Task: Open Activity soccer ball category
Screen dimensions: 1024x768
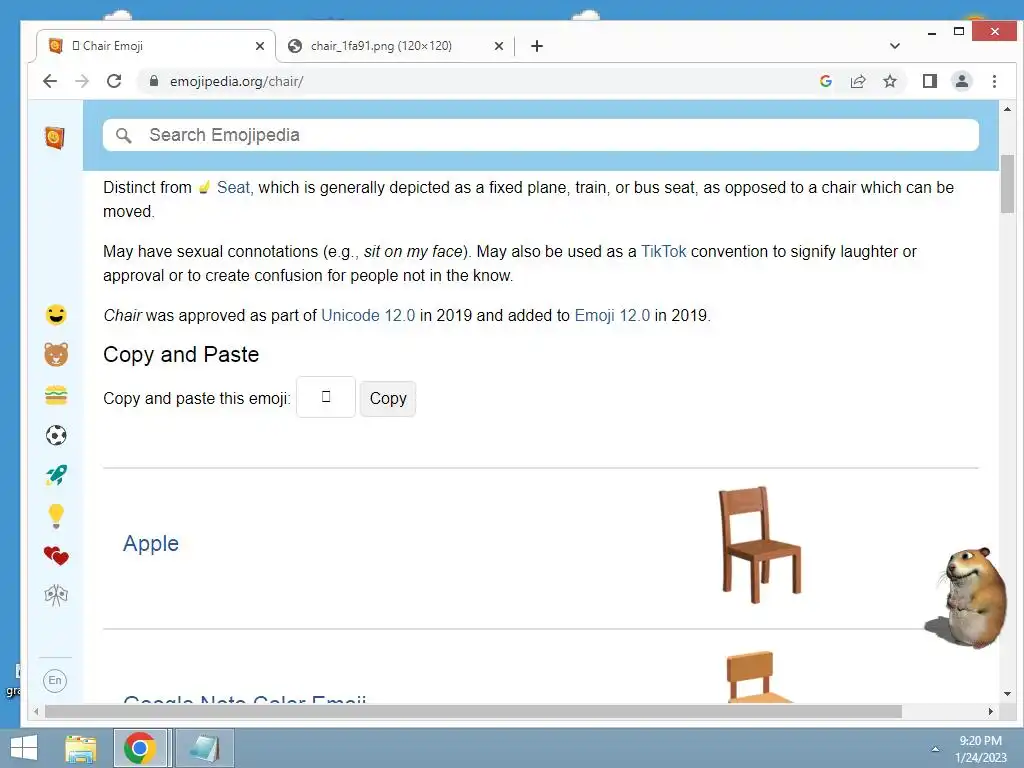Action: (x=56, y=435)
